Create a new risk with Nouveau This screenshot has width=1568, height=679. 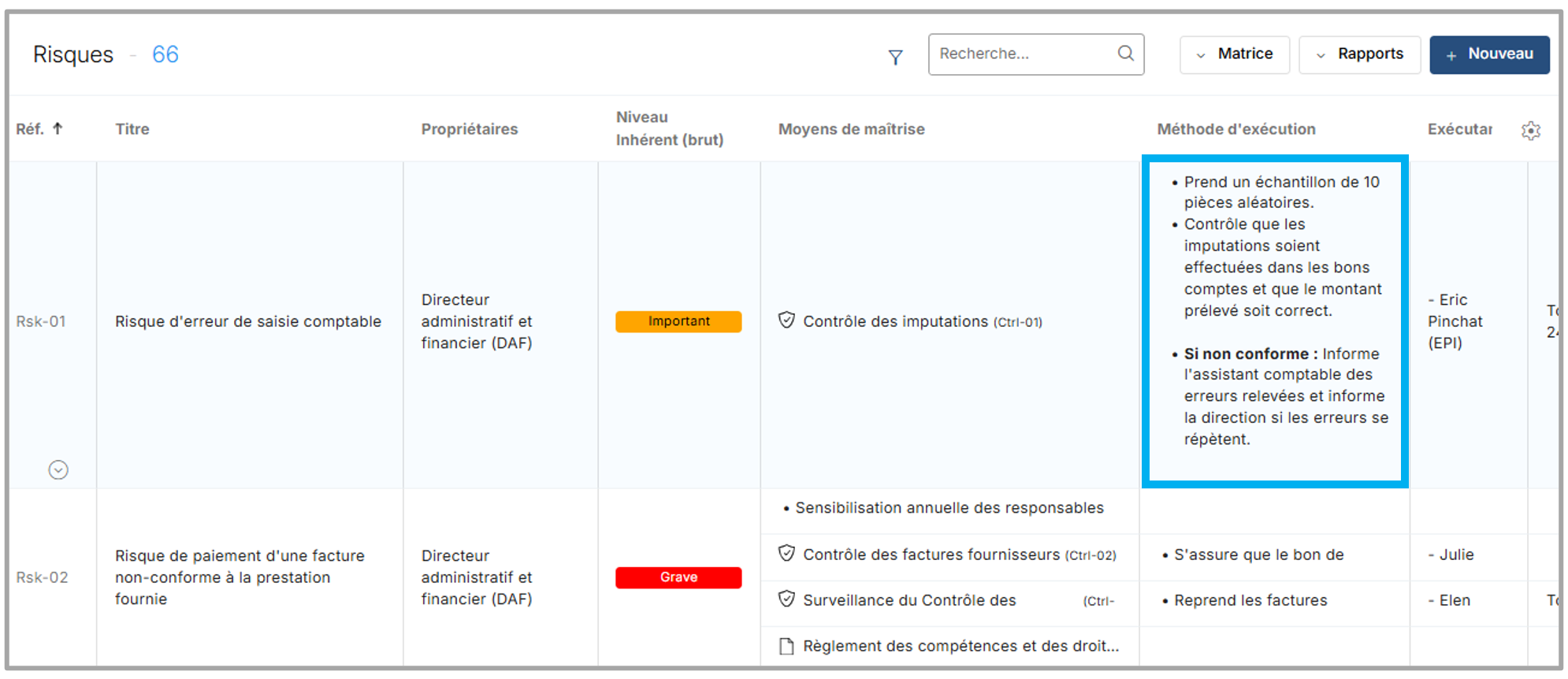point(1489,54)
